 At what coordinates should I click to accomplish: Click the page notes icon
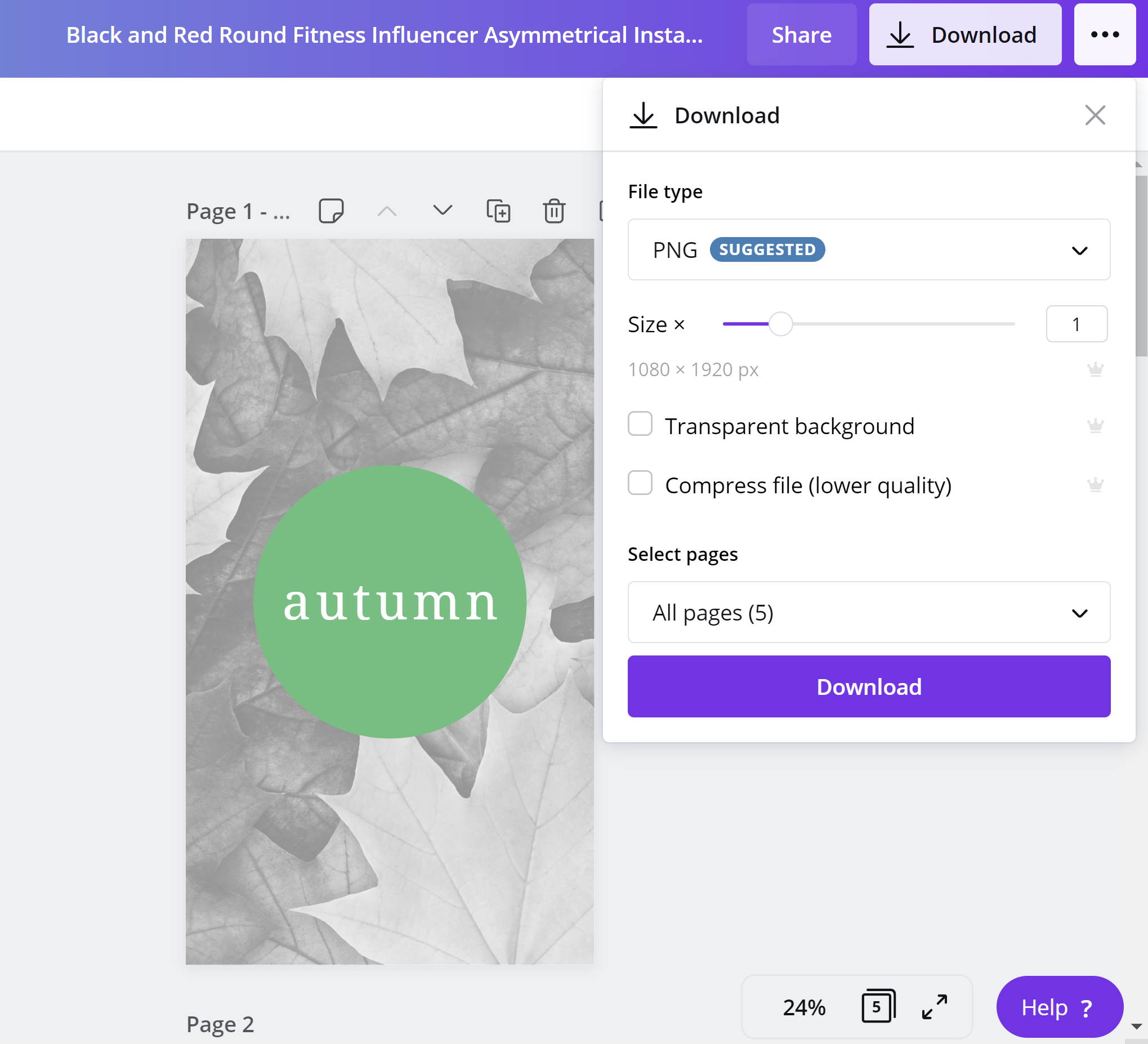[x=331, y=211]
